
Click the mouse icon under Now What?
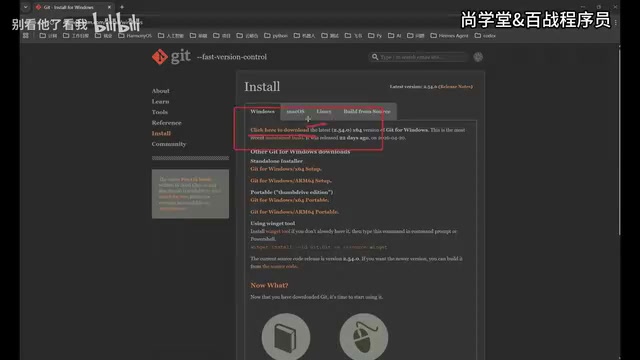[364, 338]
